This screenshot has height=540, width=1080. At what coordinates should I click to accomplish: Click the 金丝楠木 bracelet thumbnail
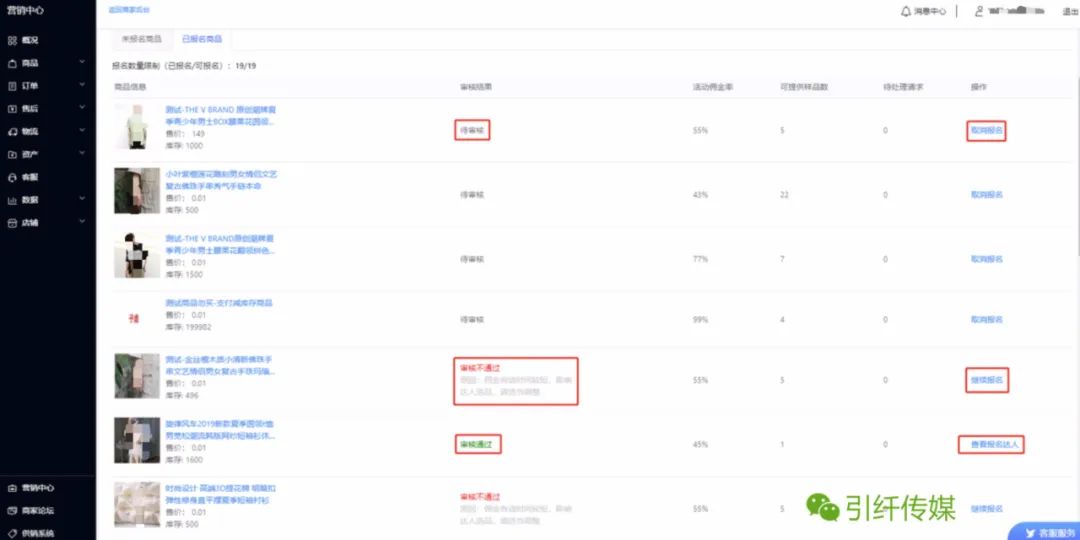[137, 376]
